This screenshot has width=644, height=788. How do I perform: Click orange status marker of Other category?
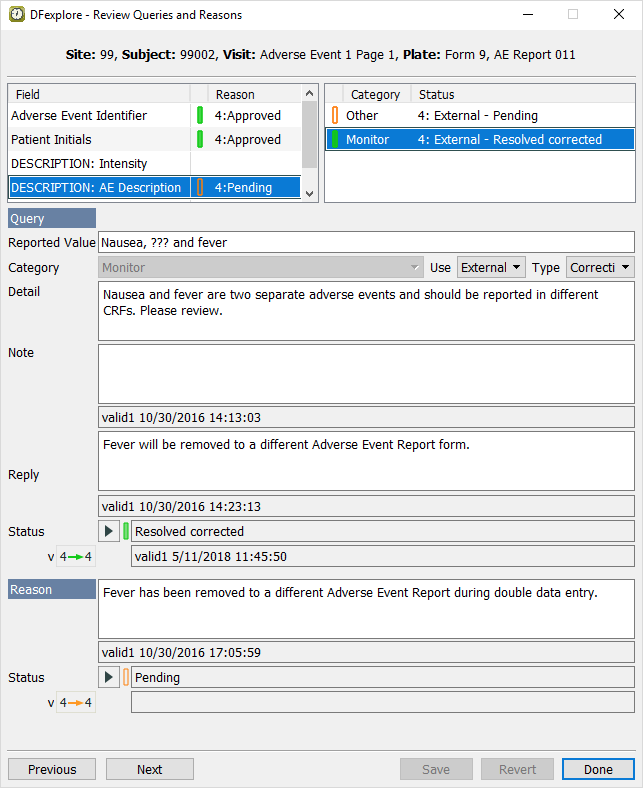tap(335, 116)
